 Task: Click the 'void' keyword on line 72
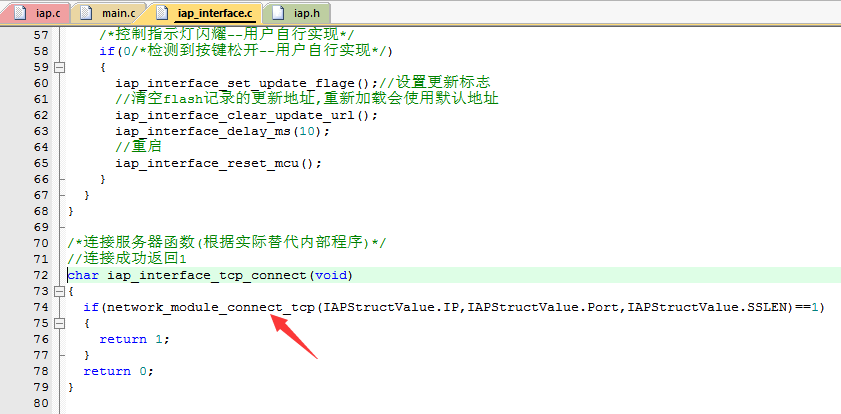[x=330, y=276]
